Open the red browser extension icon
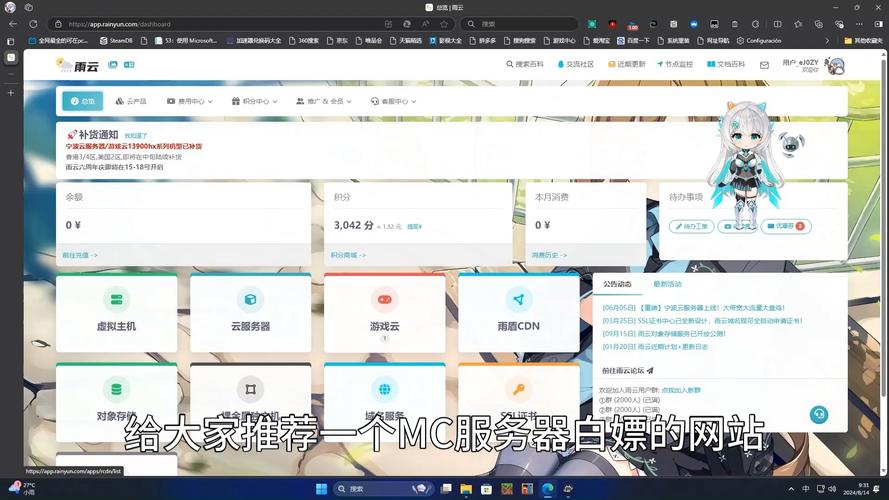 coord(612,24)
